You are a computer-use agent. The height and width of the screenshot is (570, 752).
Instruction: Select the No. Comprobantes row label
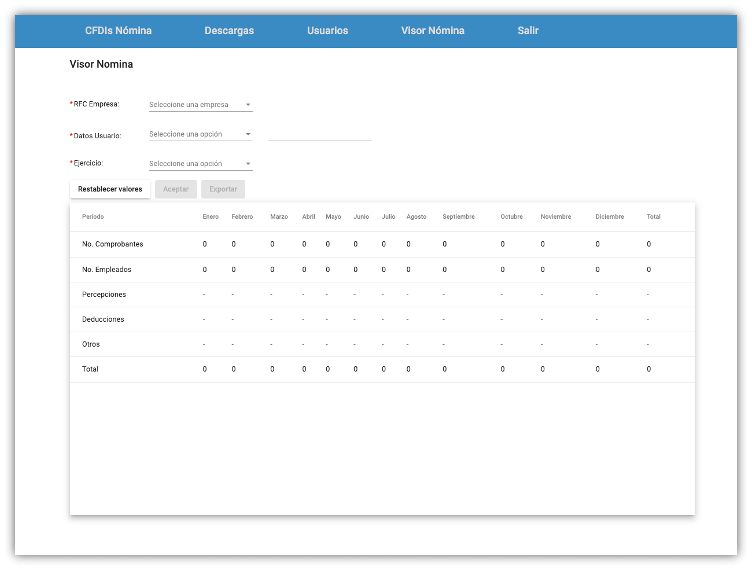tap(112, 244)
